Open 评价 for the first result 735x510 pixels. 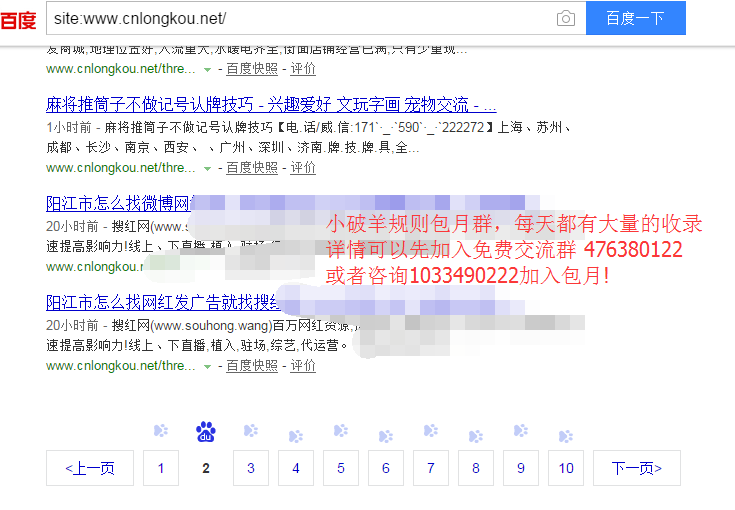[x=303, y=69]
